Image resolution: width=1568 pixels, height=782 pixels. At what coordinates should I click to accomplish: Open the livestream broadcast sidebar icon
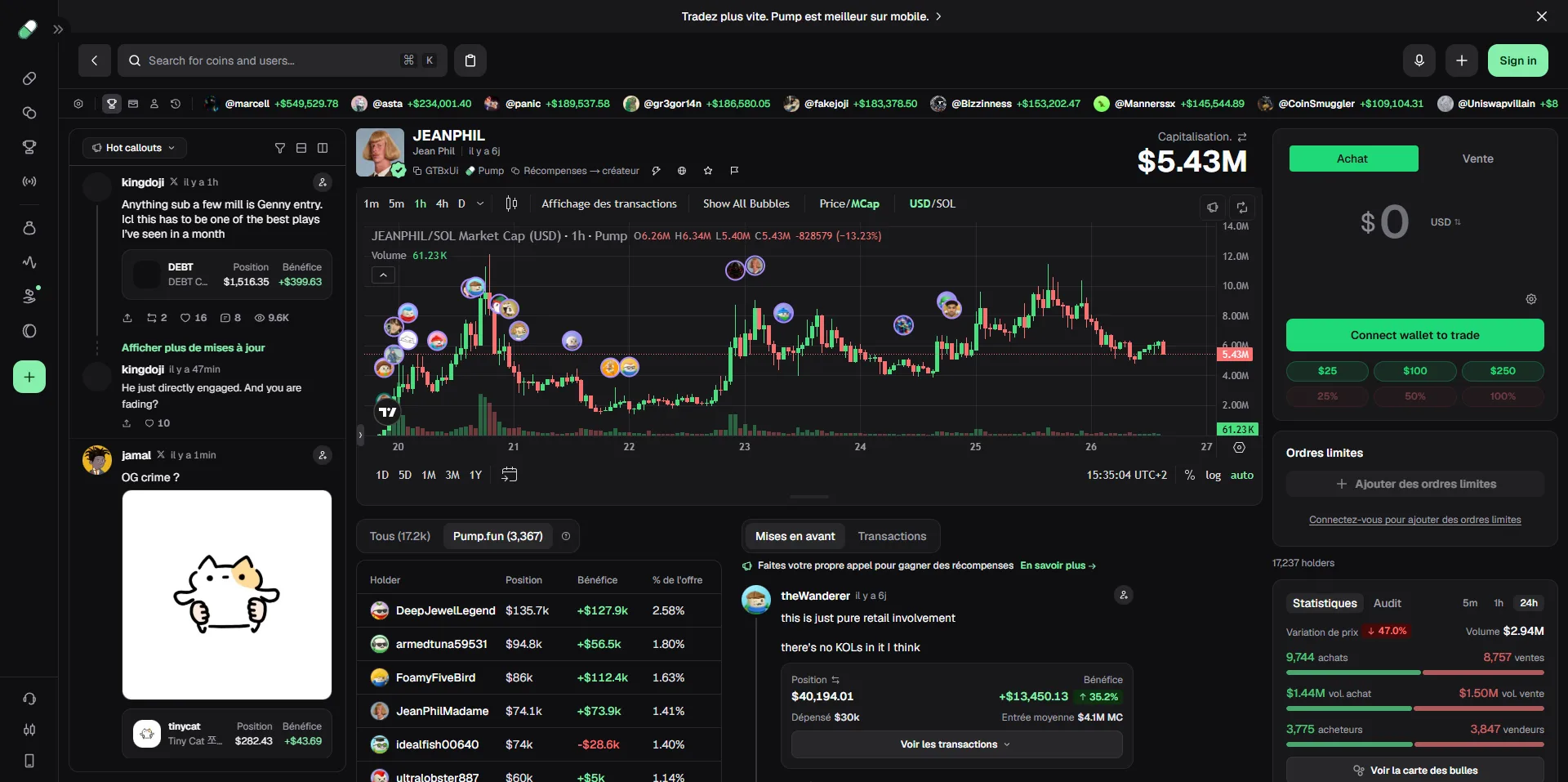click(29, 181)
